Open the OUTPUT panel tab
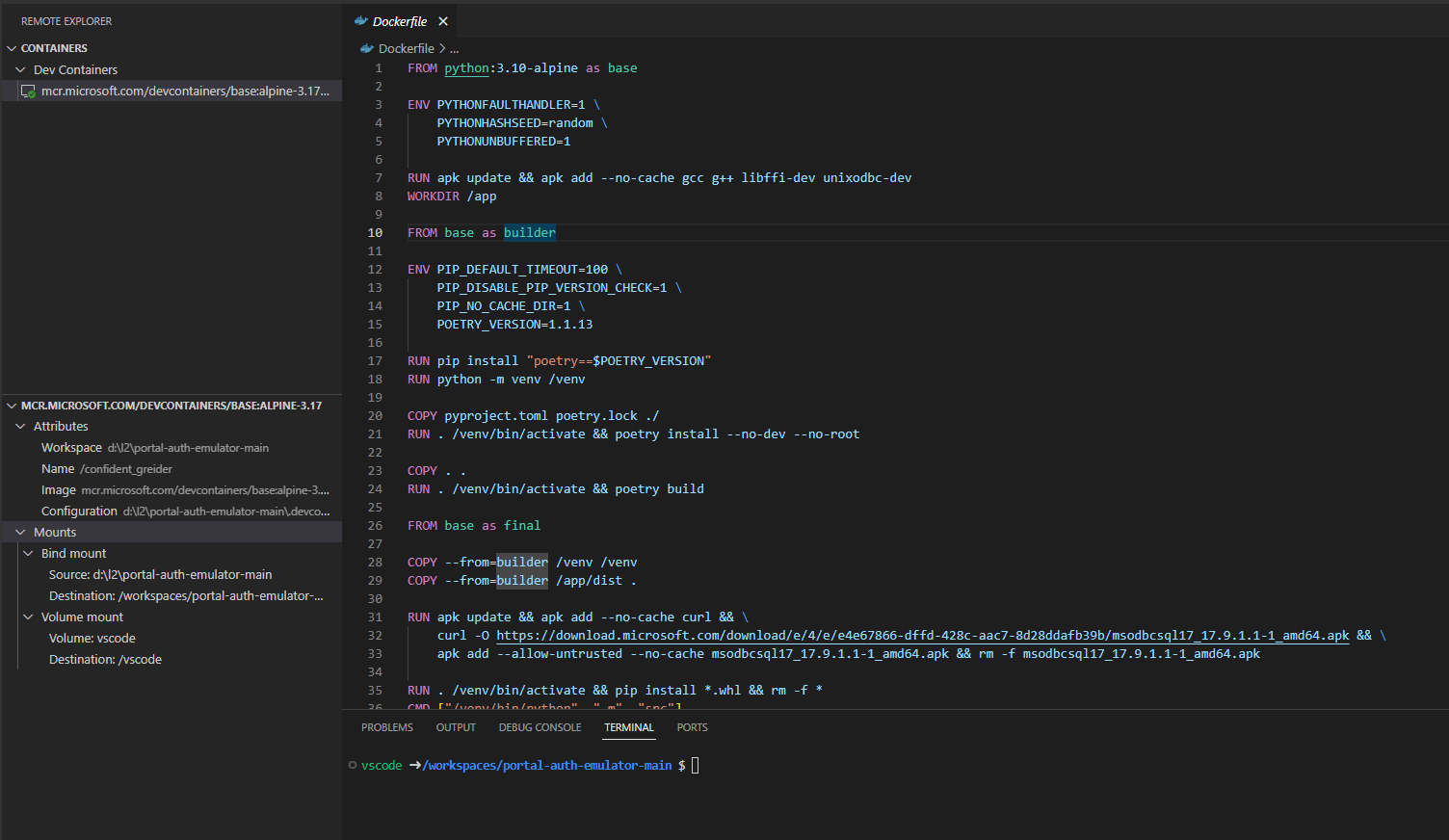Image resolution: width=1449 pixels, height=840 pixels. pyautogui.click(x=456, y=727)
